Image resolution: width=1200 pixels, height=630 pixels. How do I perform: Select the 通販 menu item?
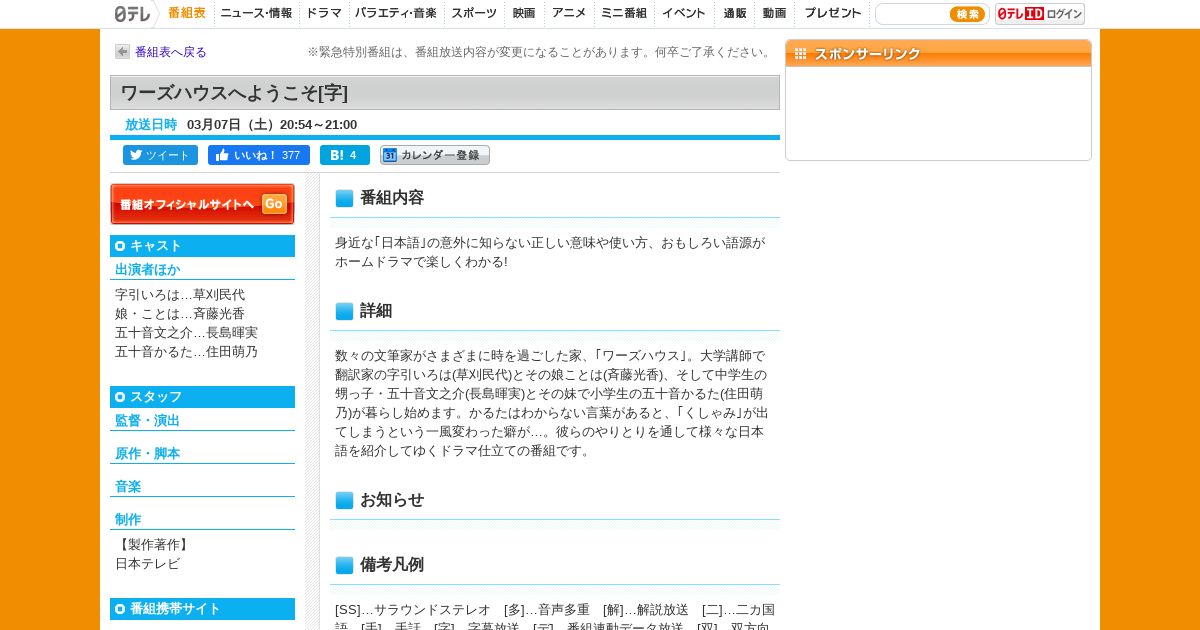(735, 13)
